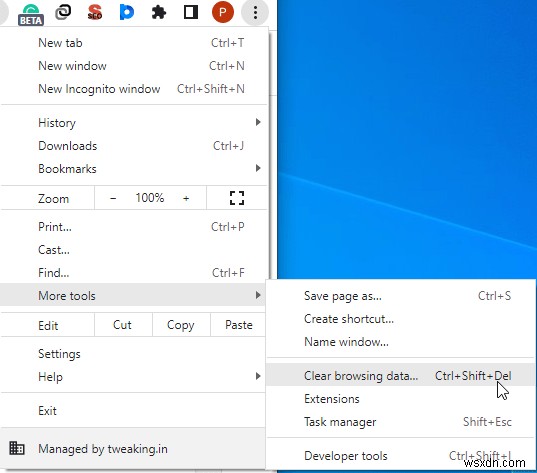Screen dimensions: 537x473
Task: Open Task manager
Action: point(401,422)
